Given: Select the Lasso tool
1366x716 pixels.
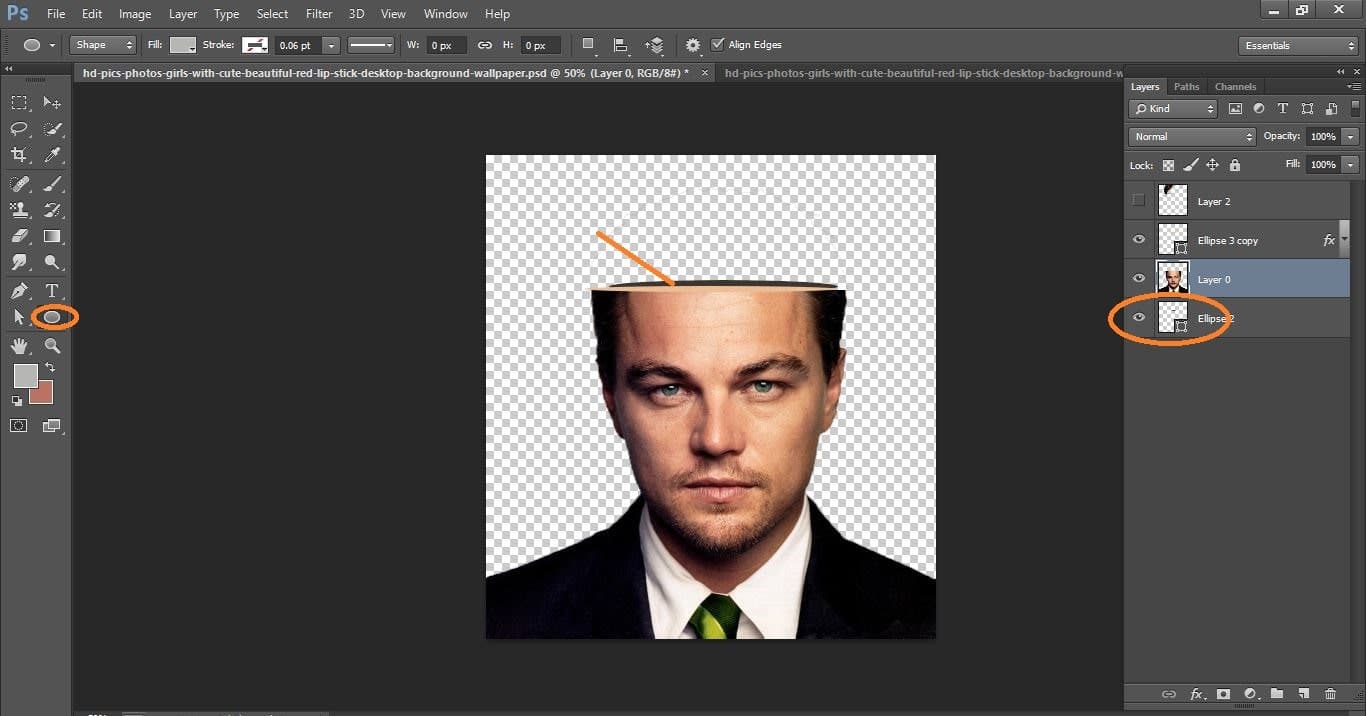Looking at the screenshot, I should click(x=20, y=128).
